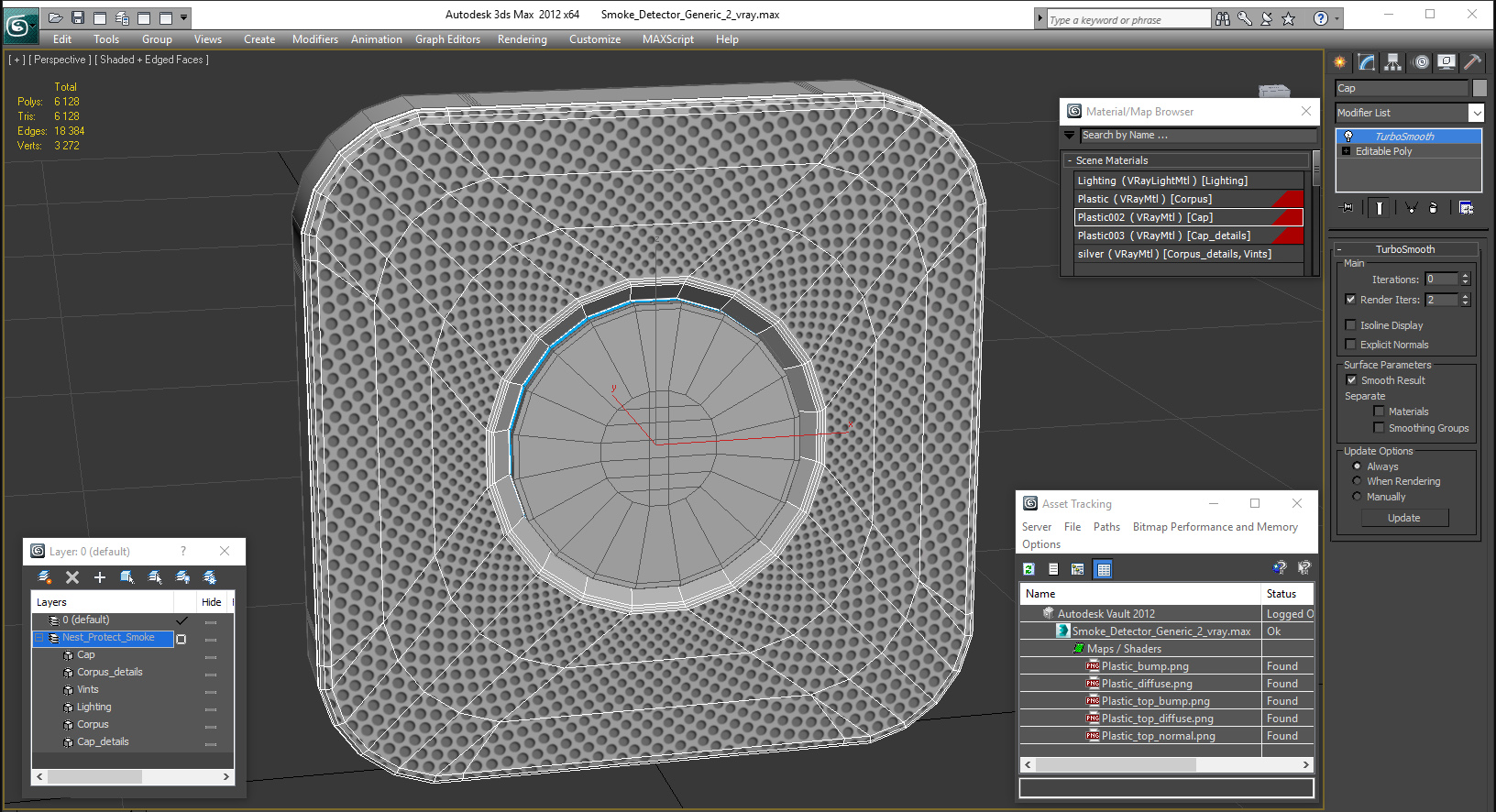Screen dimensions: 1496x812
Task: Click Cap object color swatch
Action: pyautogui.click(x=1479, y=88)
